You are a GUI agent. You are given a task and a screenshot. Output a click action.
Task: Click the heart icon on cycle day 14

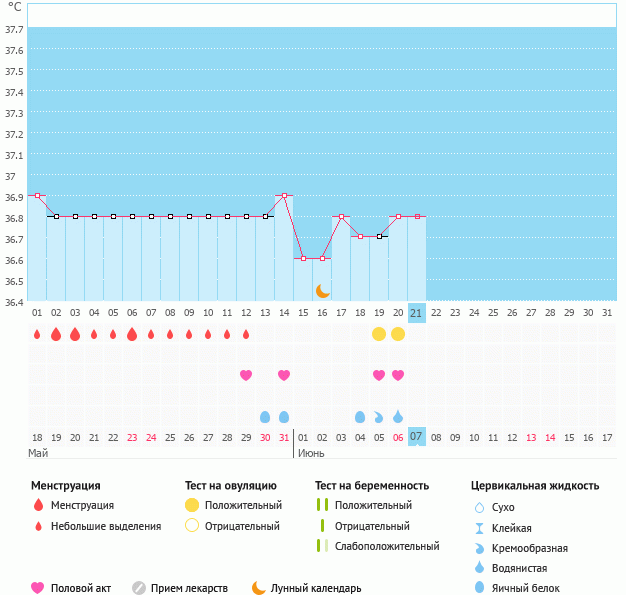(284, 375)
